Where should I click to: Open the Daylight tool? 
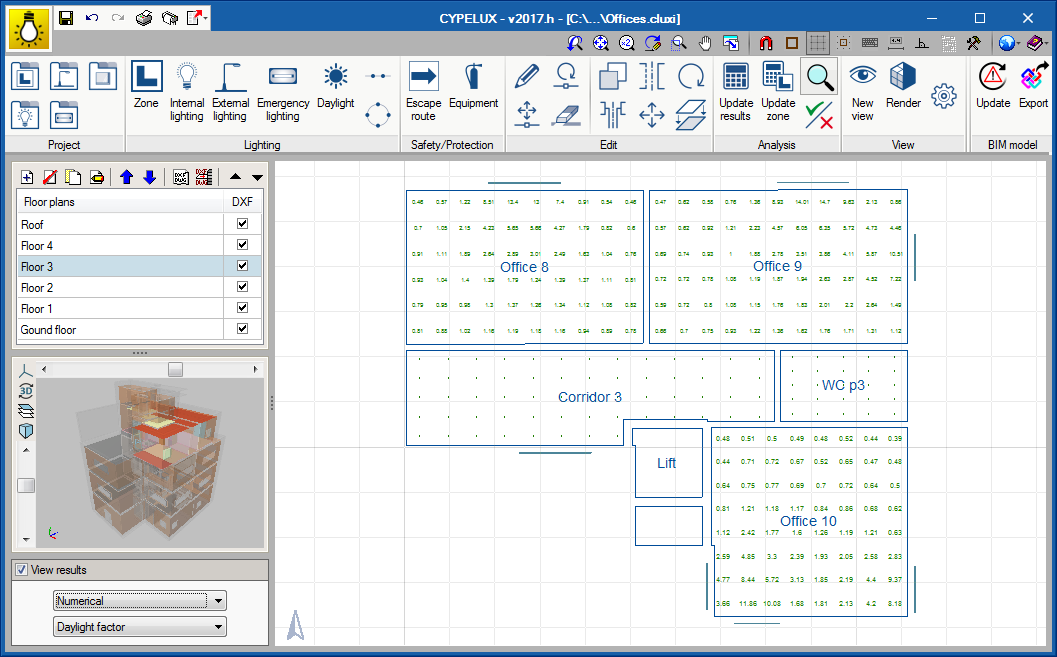[x=335, y=86]
